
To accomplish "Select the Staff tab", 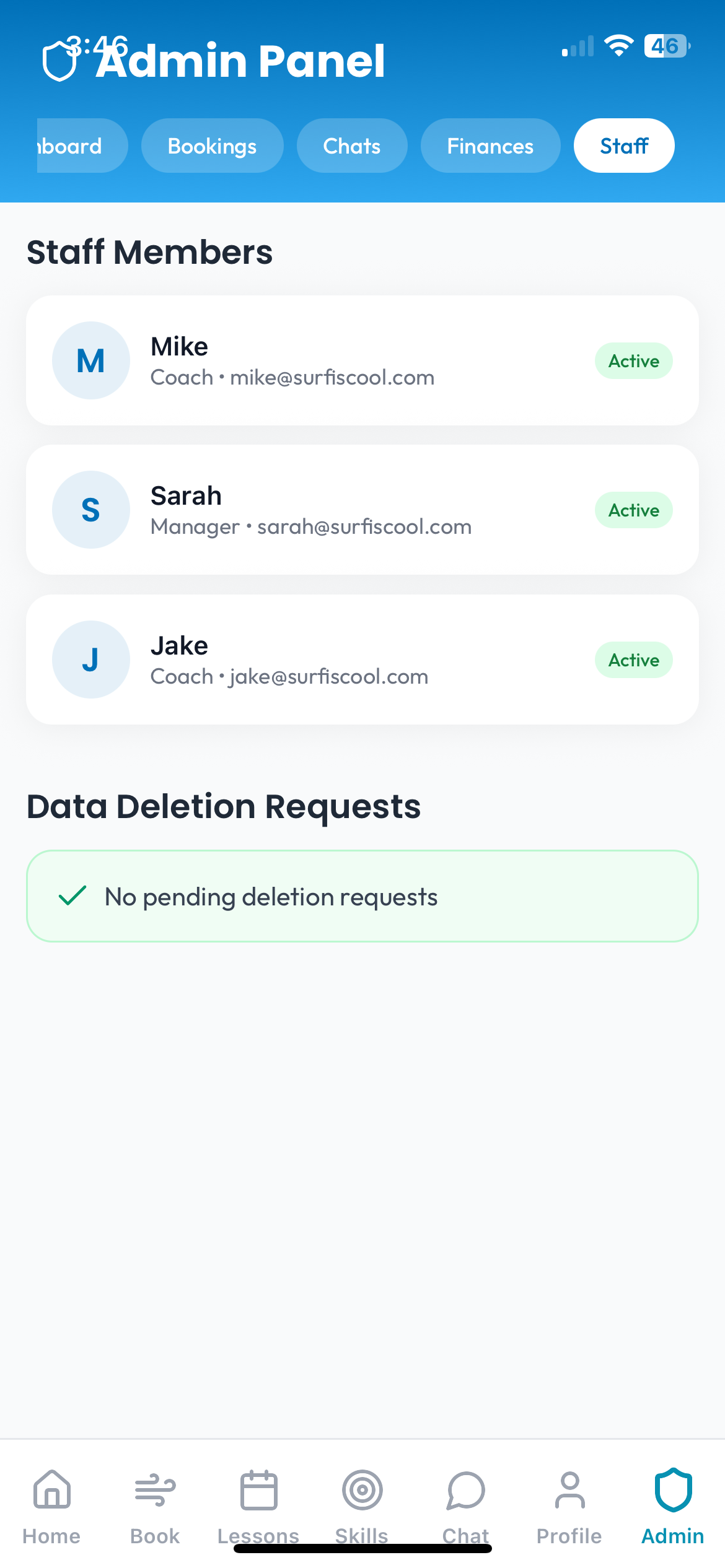I will tap(624, 146).
